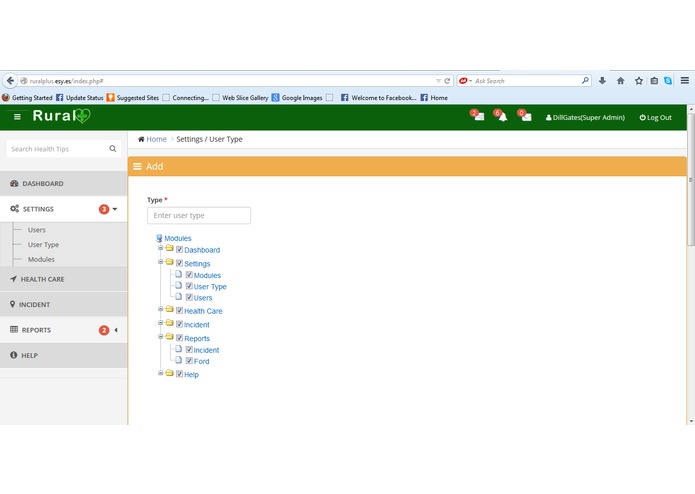
Task: Toggle the Ford checkbox under Reports
Action: point(189,361)
